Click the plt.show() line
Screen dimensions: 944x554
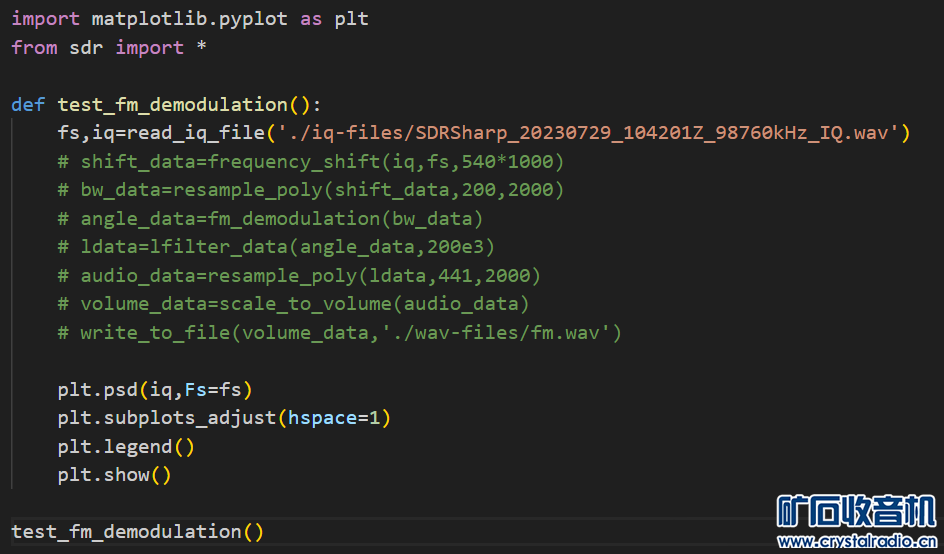[x=114, y=474]
